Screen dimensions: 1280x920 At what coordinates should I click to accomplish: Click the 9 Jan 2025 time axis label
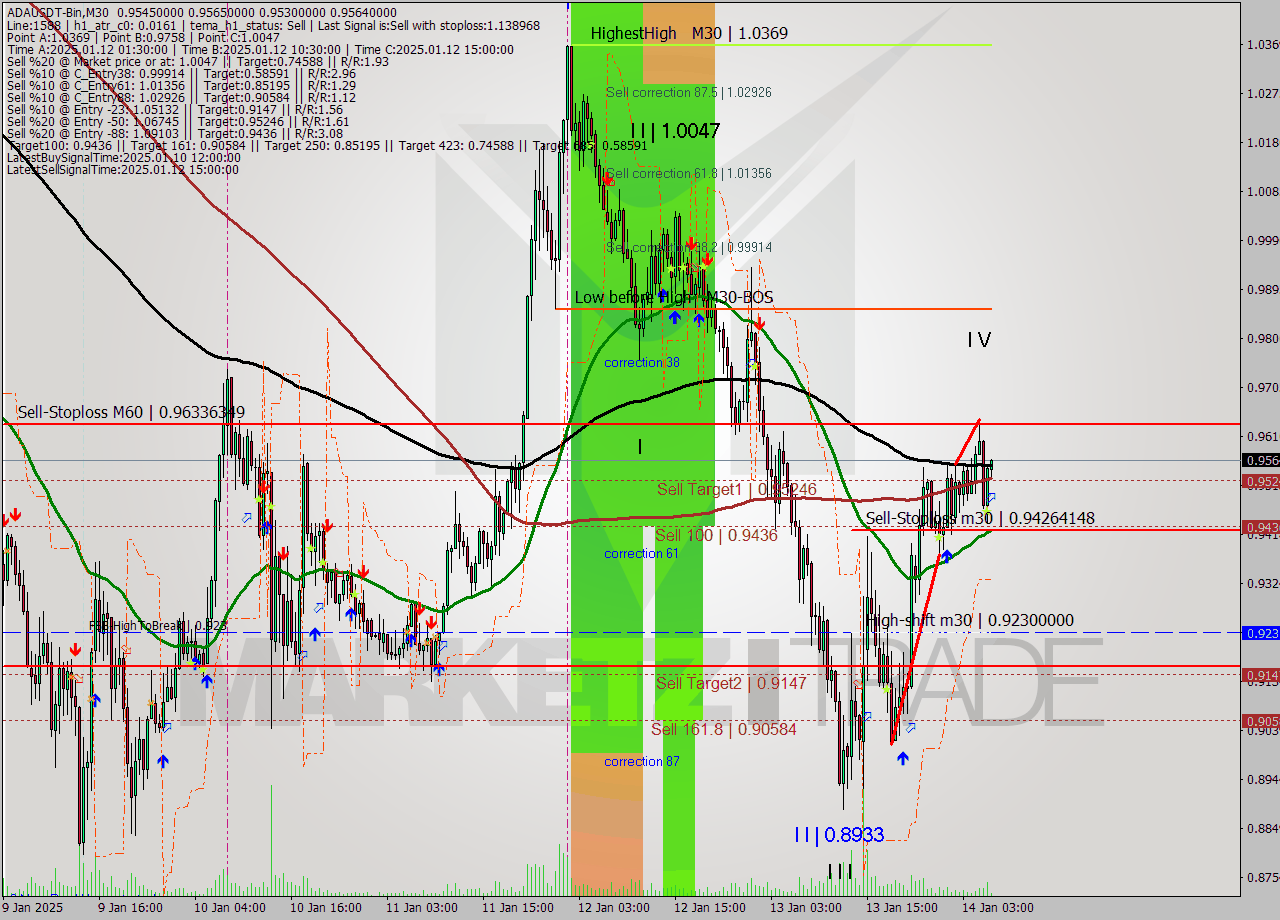coord(32,908)
